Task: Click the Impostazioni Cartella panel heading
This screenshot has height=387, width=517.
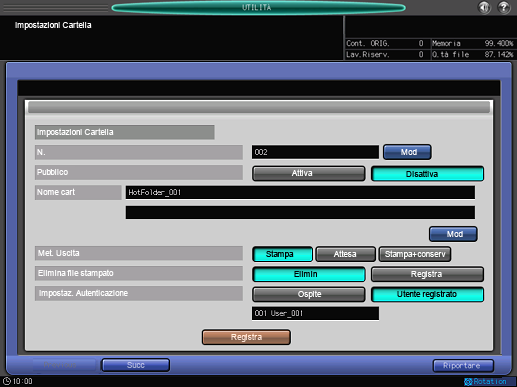Action: click(x=124, y=132)
